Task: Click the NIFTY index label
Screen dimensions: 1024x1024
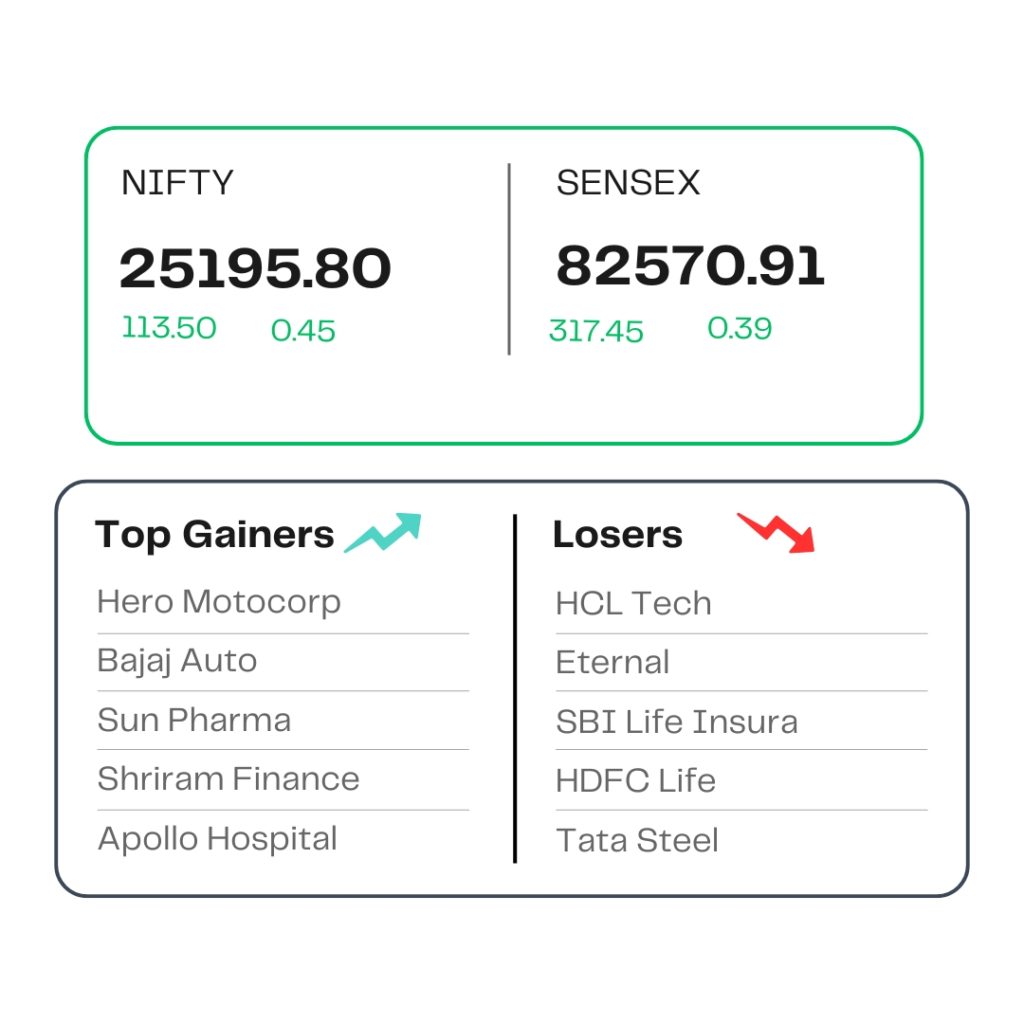Action: (x=177, y=183)
